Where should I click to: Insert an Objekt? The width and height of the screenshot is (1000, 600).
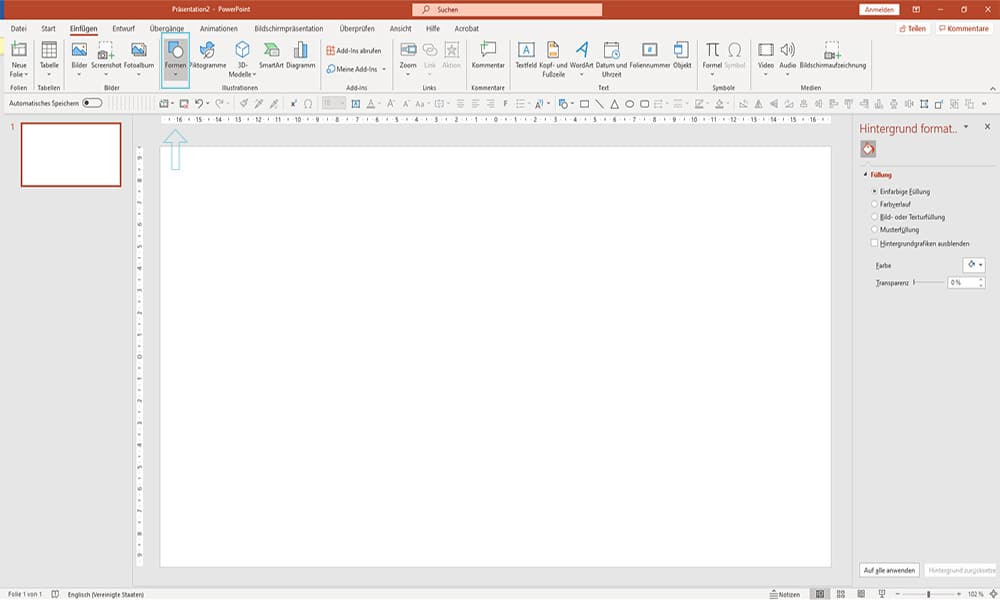(x=682, y=55)
